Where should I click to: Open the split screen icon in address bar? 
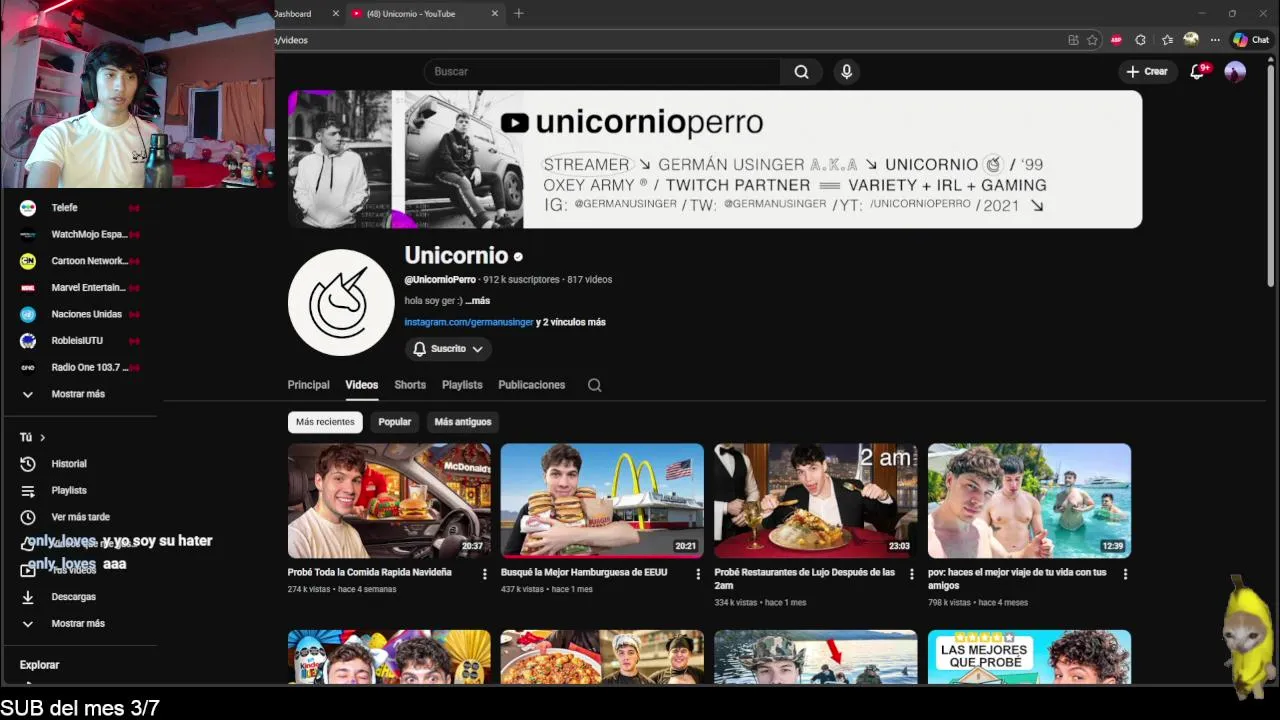(1073, 40)
